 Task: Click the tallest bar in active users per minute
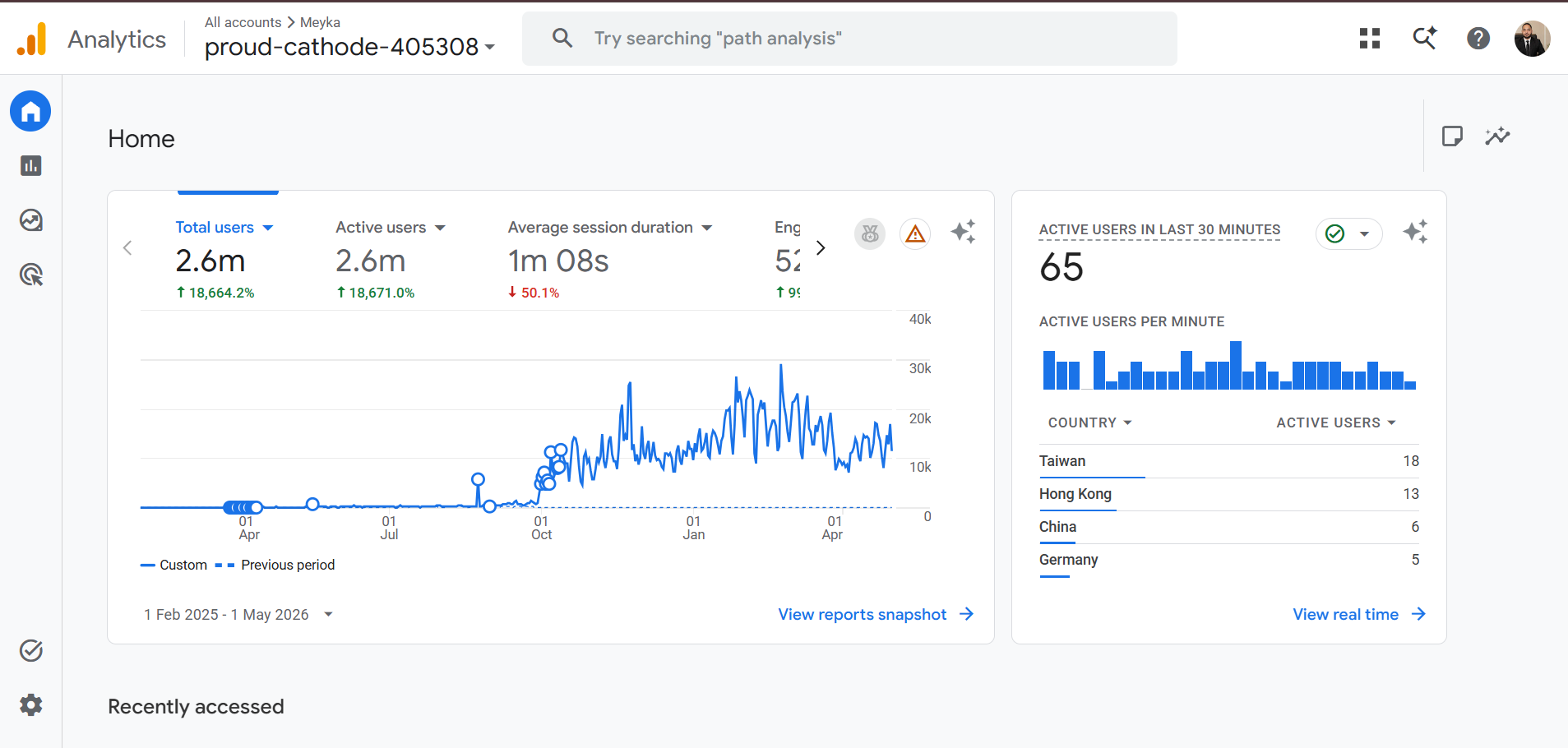pyautogui.click(x=1236, y=365)
